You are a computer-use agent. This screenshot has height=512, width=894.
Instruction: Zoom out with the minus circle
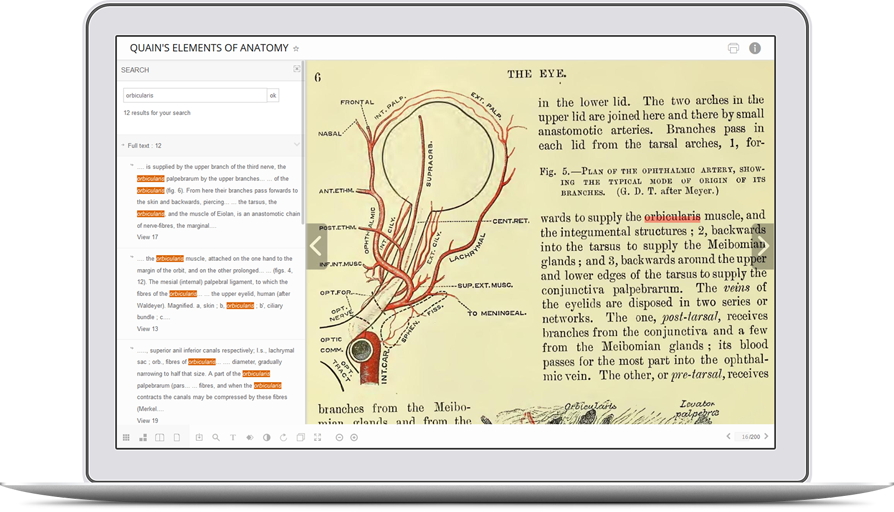[339, 437]
